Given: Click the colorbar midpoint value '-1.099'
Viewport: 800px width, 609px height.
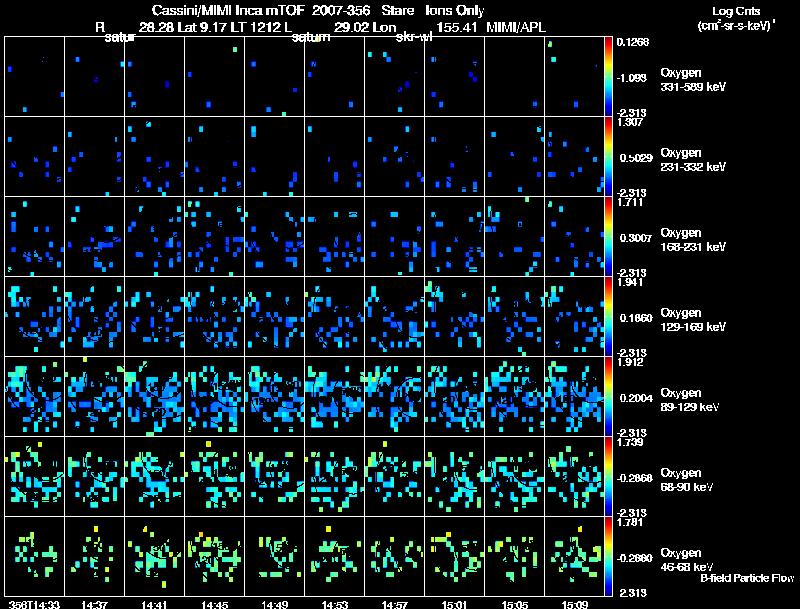Looking at the screenshot, I should point(632,78).
